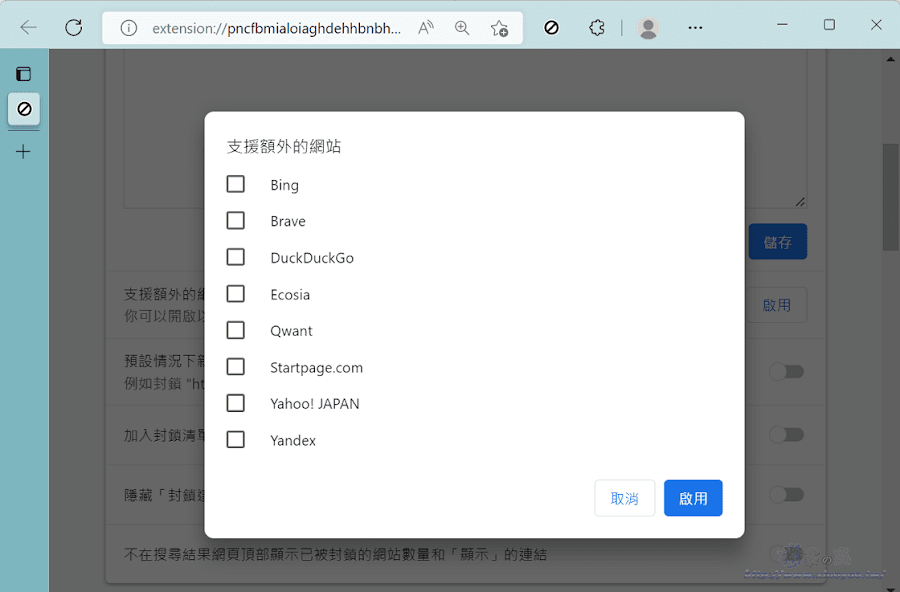Tick the Ecosia checkbox
900x592 pixels.
(235, 294)
